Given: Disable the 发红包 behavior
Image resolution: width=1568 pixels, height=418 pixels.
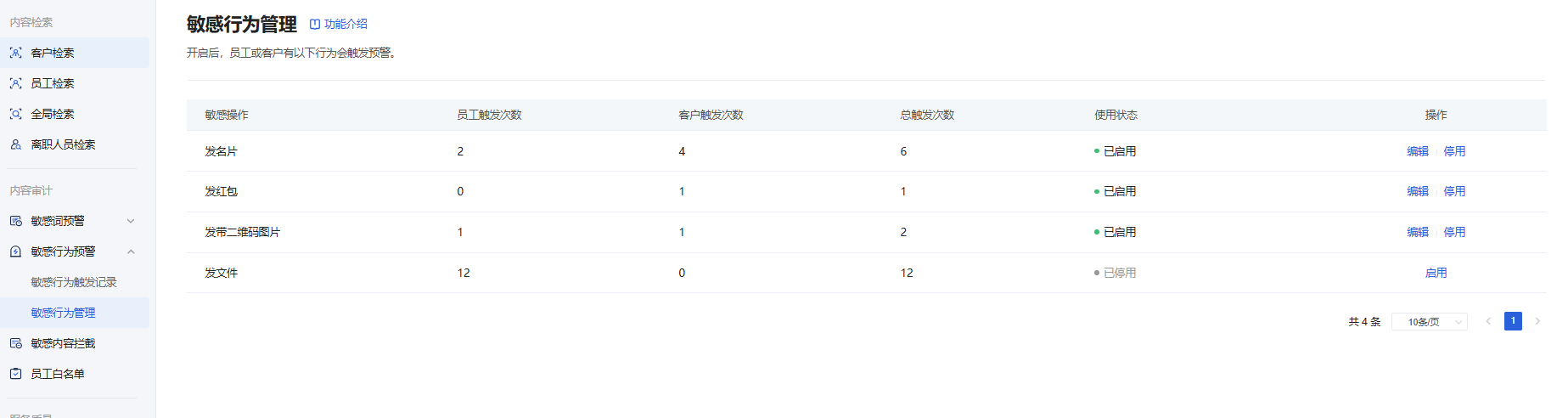Looking at the screenshot, I should click(x=1454, y=191).
